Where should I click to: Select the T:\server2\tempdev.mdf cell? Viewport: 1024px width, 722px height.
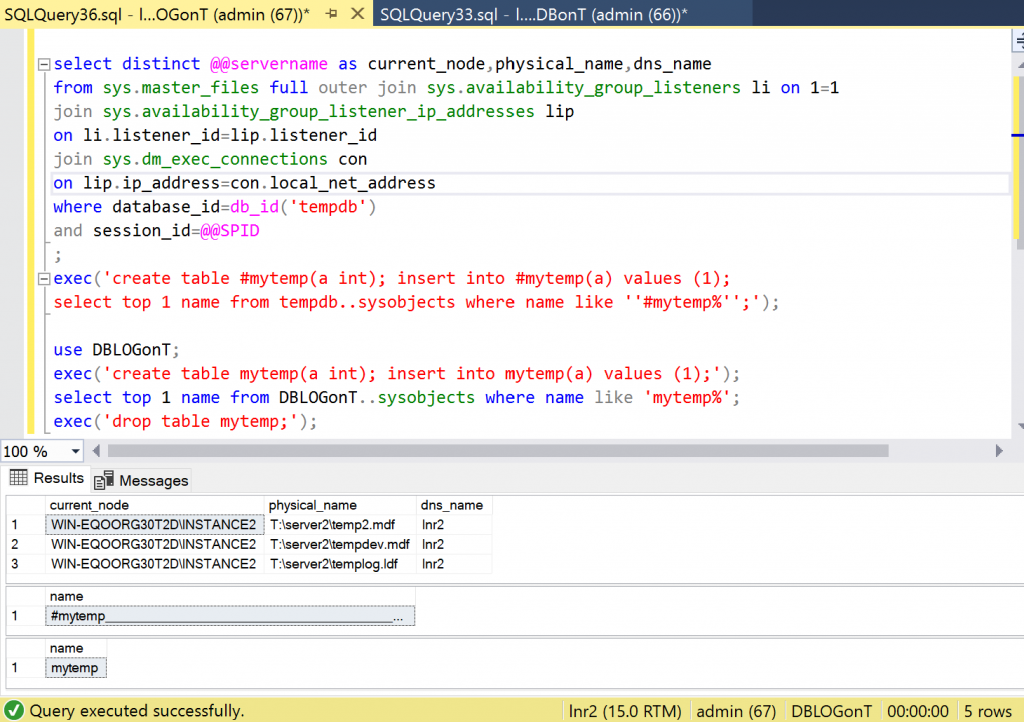pos(340,544)
